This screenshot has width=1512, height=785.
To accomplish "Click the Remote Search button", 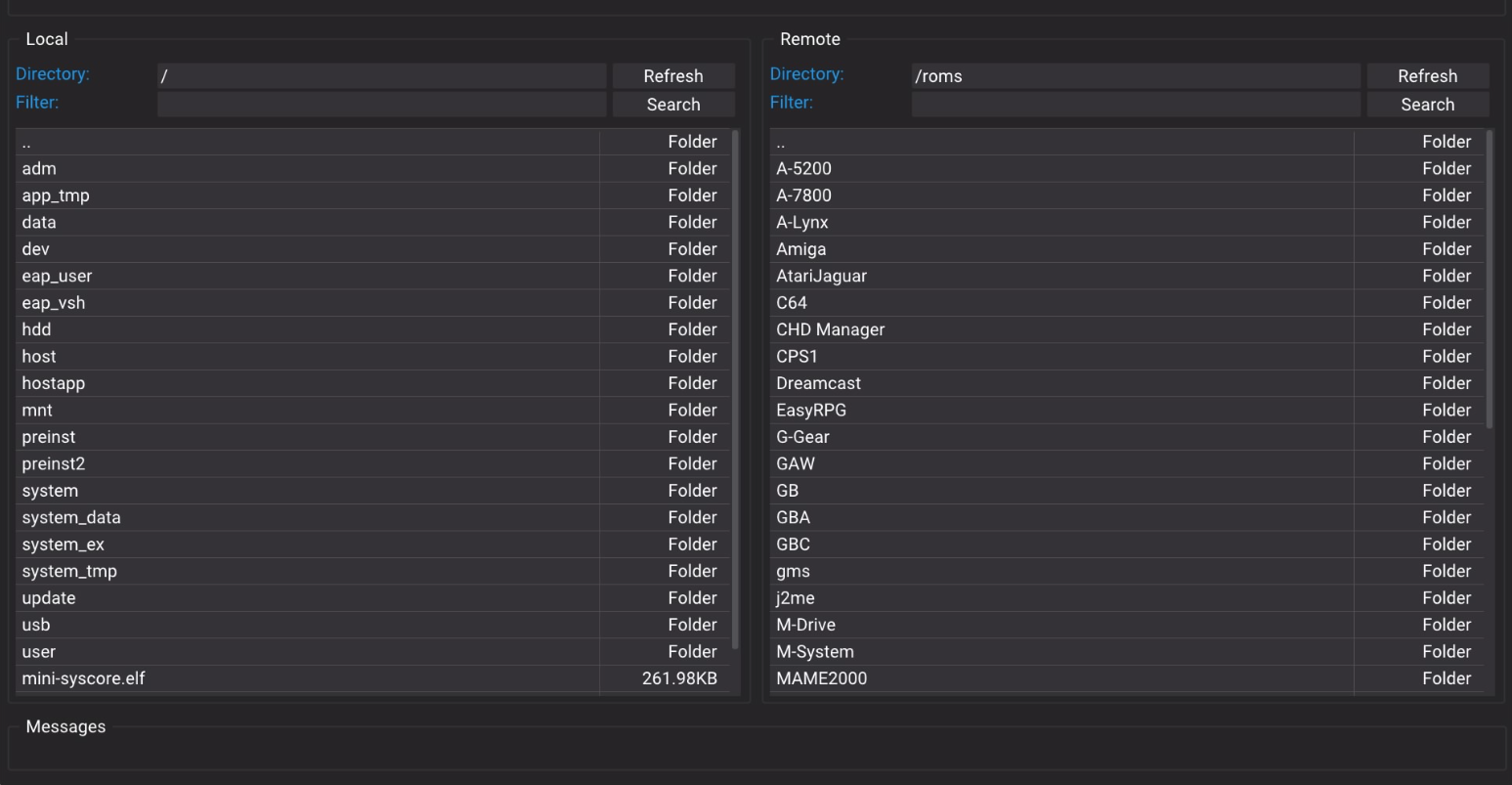I will click(x=1427, y=105).
